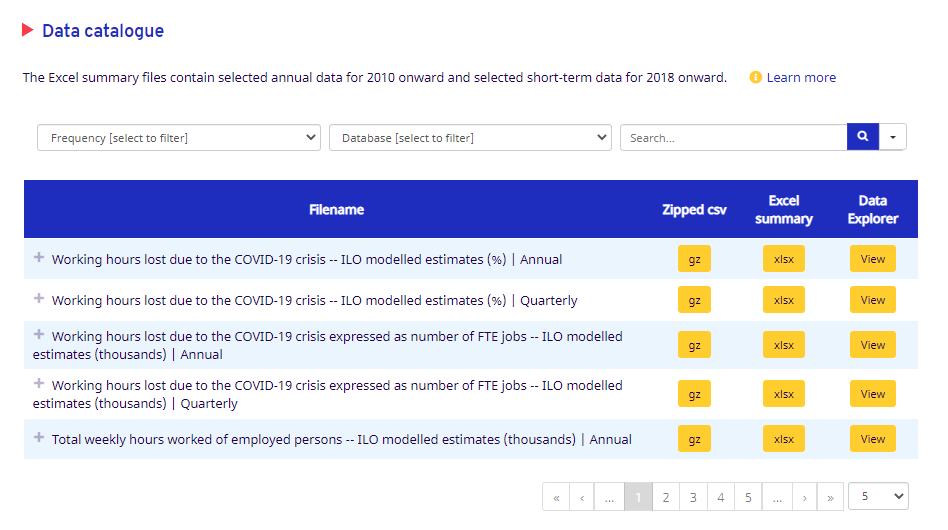Click the Learn more info icon
The height and width of the screenshot is (530, 948).
click(756, 77)
